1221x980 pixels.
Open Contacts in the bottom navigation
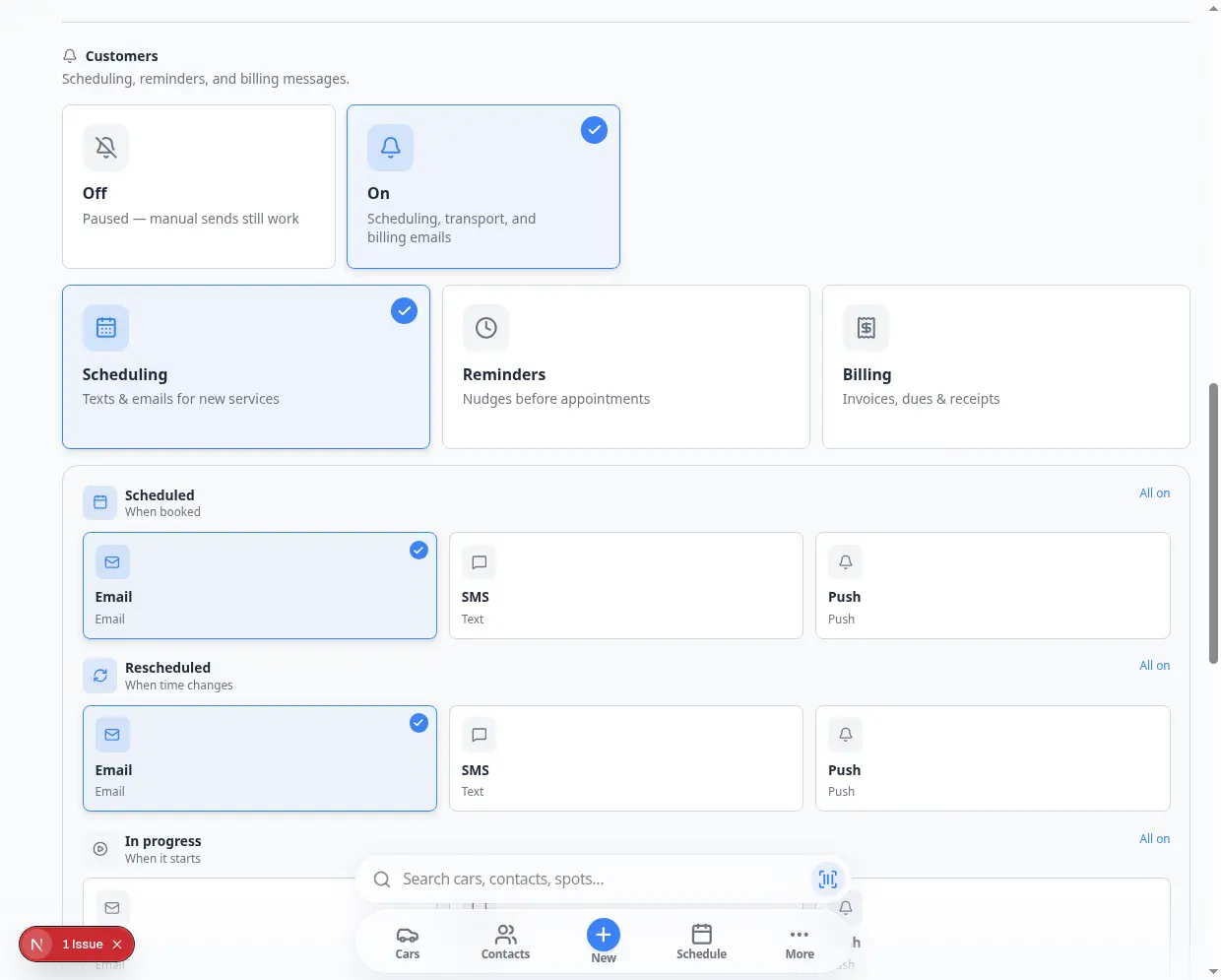(505, 943)
